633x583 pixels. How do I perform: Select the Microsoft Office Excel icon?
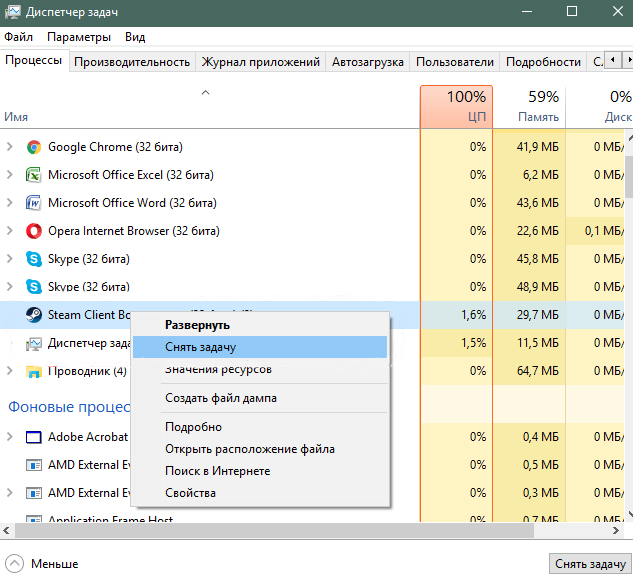[34, 175]
